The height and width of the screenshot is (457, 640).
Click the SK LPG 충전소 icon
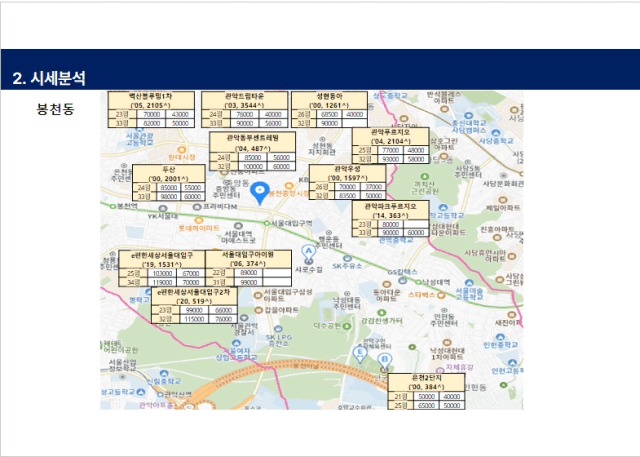[x=278, y=329]
